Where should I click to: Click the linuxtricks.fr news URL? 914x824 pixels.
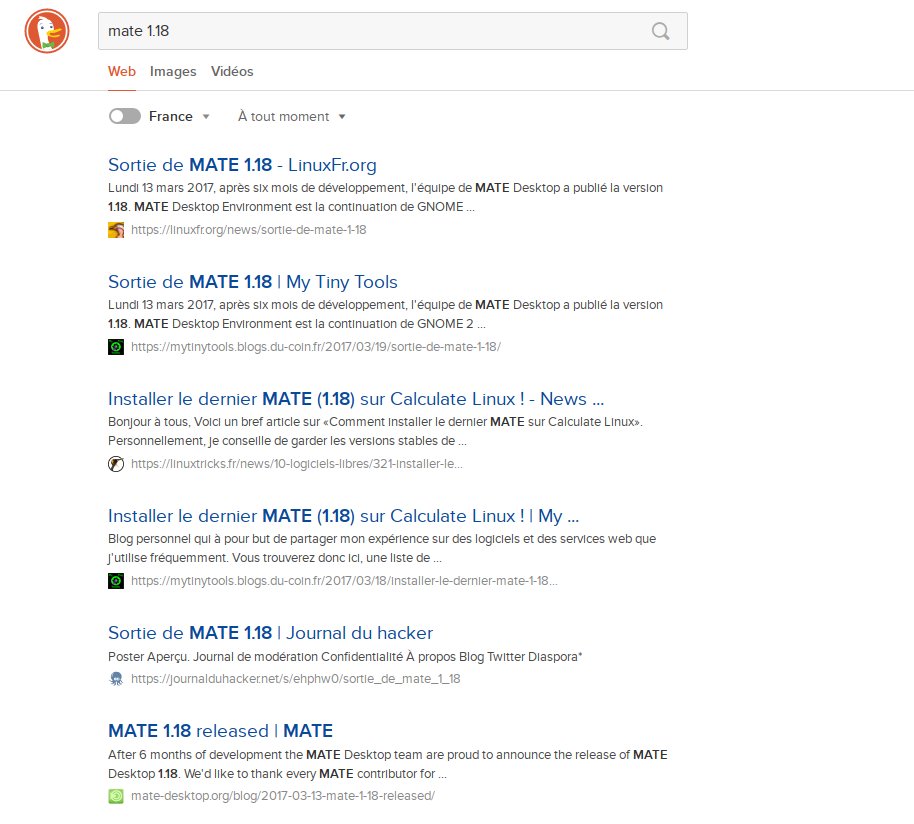pyautogui.click(x=297, y=464)
